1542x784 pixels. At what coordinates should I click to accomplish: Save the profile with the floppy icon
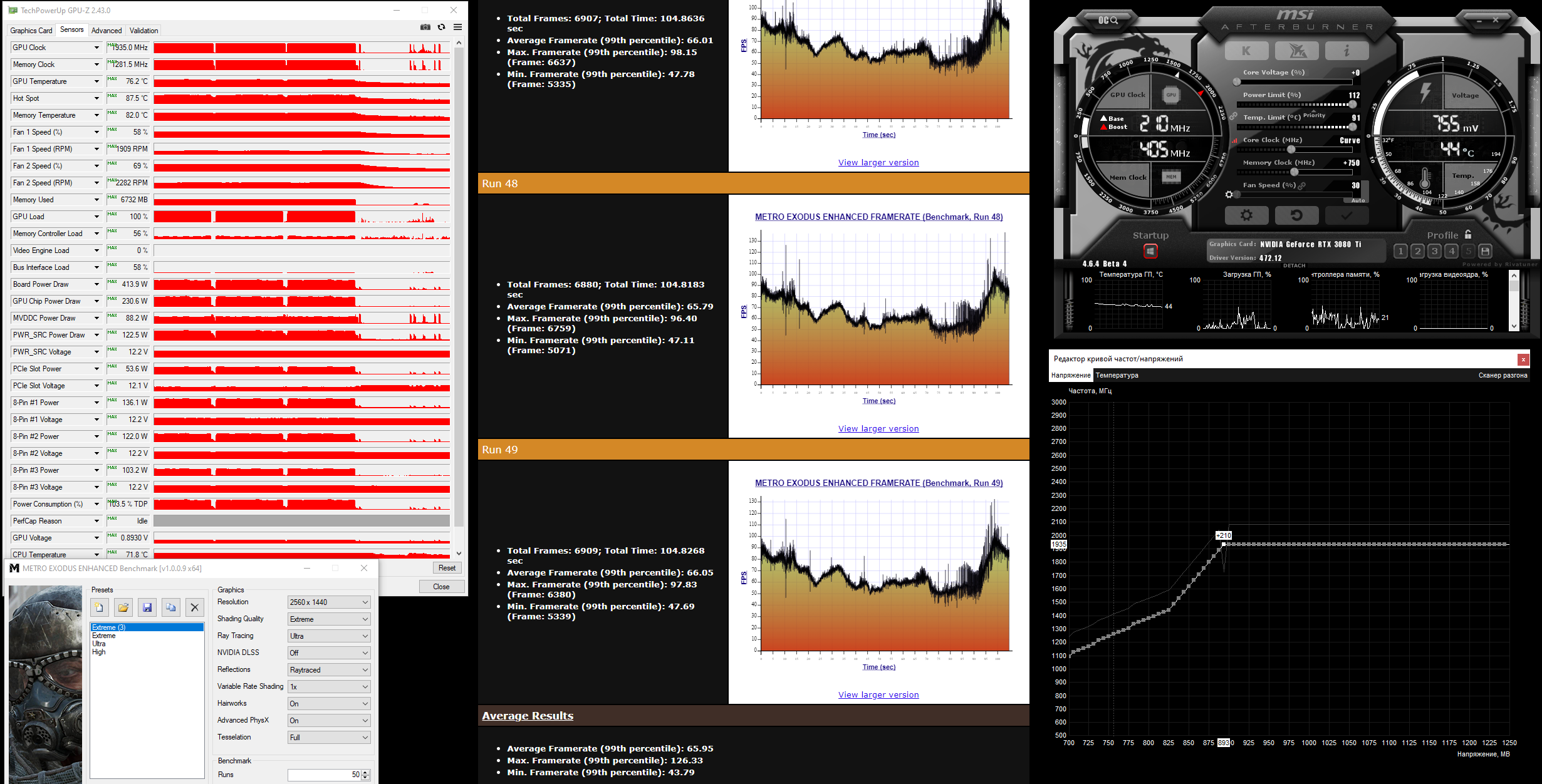[x=1485, y=251]
